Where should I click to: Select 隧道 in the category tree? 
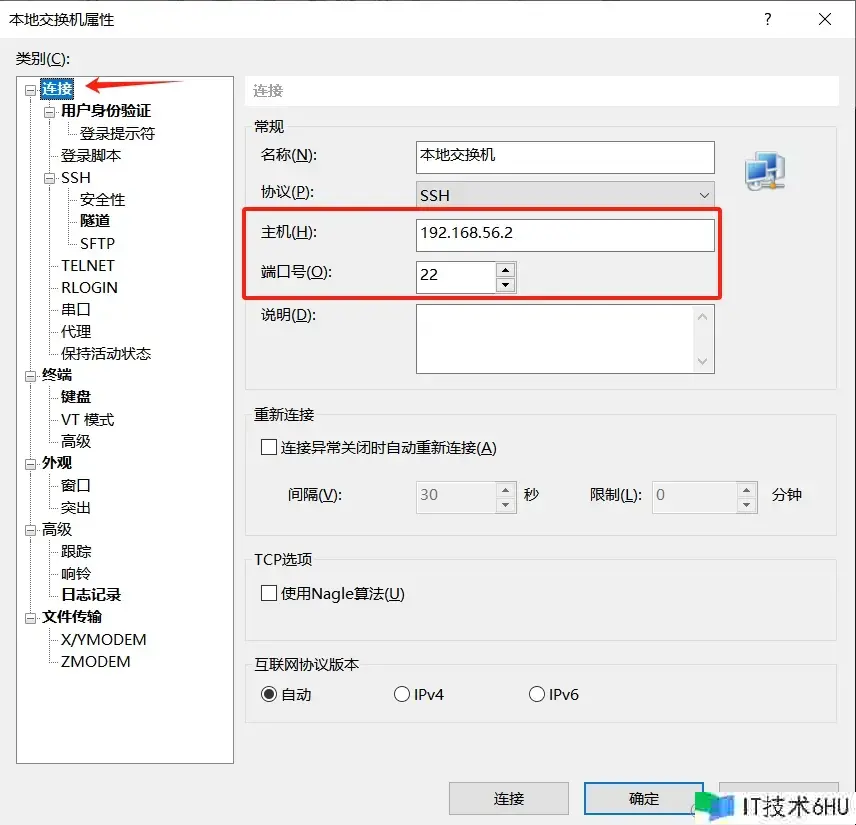(x=95, y=221)
